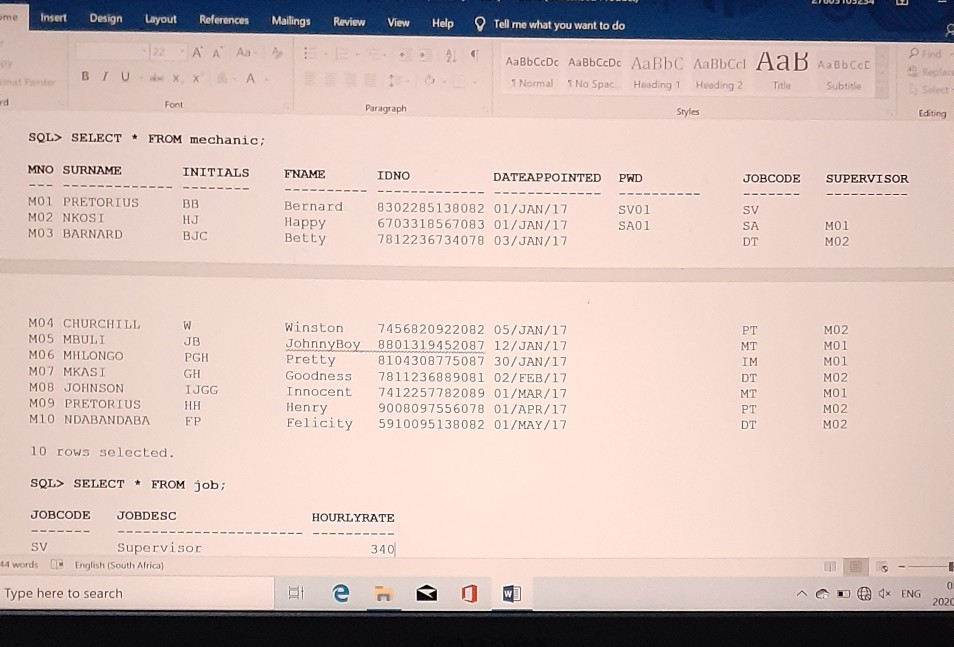
Task: Select the Sort icon in Paragraph group
Action: [450, 56]
